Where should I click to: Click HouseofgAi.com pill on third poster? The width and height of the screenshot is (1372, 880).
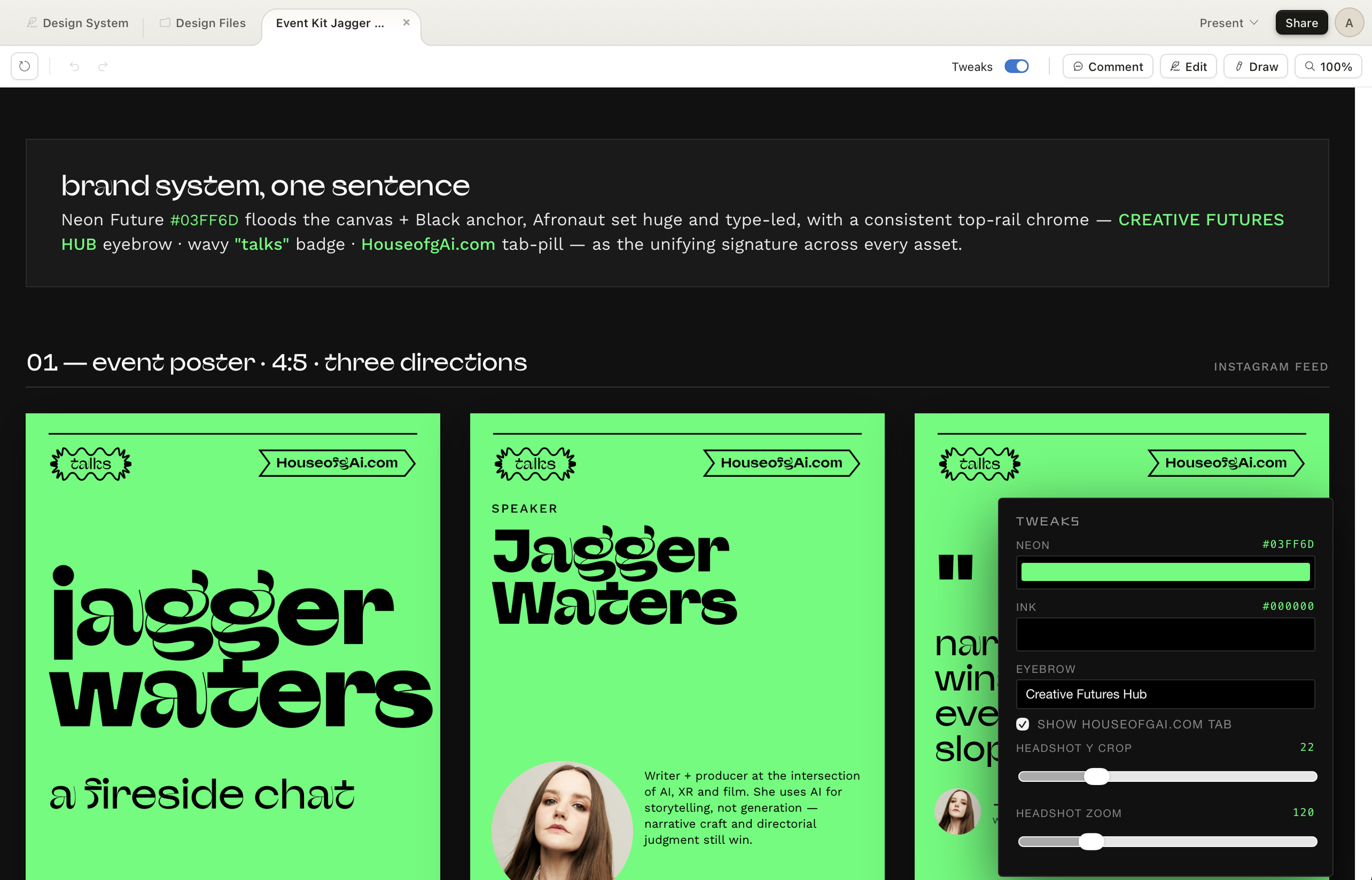click(1225, 463)
